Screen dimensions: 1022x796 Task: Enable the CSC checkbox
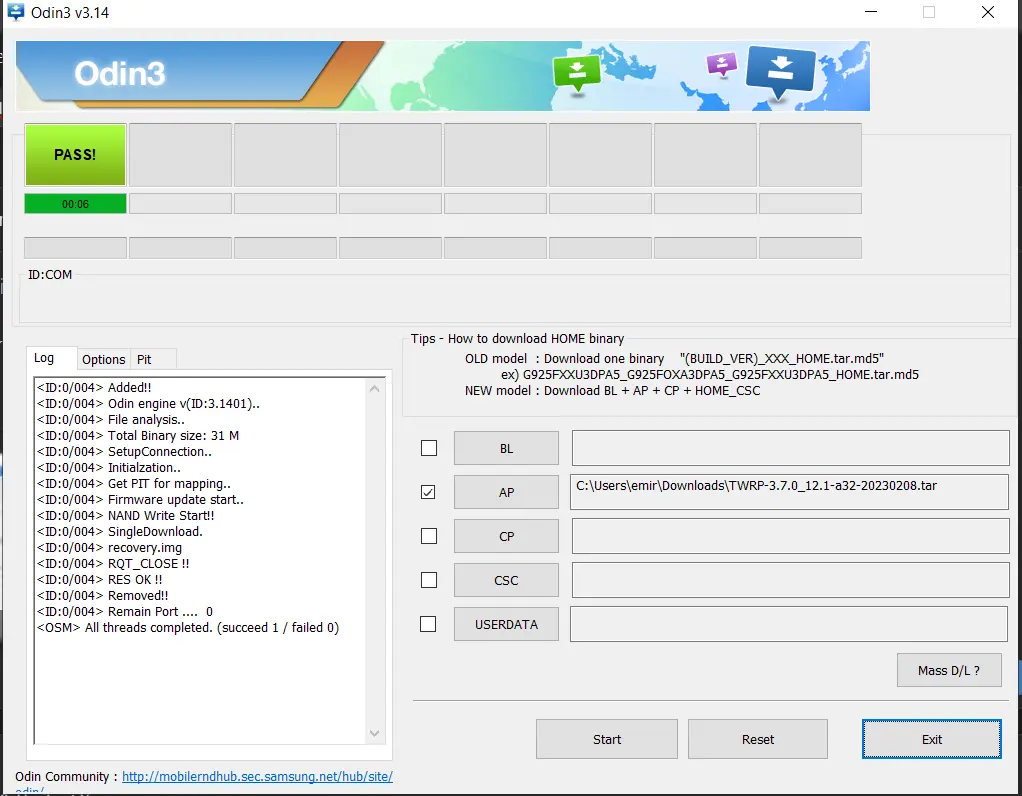tap(429, 580)
